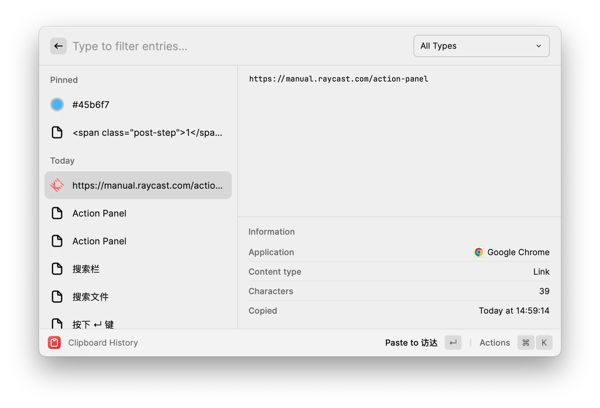Click the document icon next to 搜索文件
600x408 pixels.
pos(57,297)
